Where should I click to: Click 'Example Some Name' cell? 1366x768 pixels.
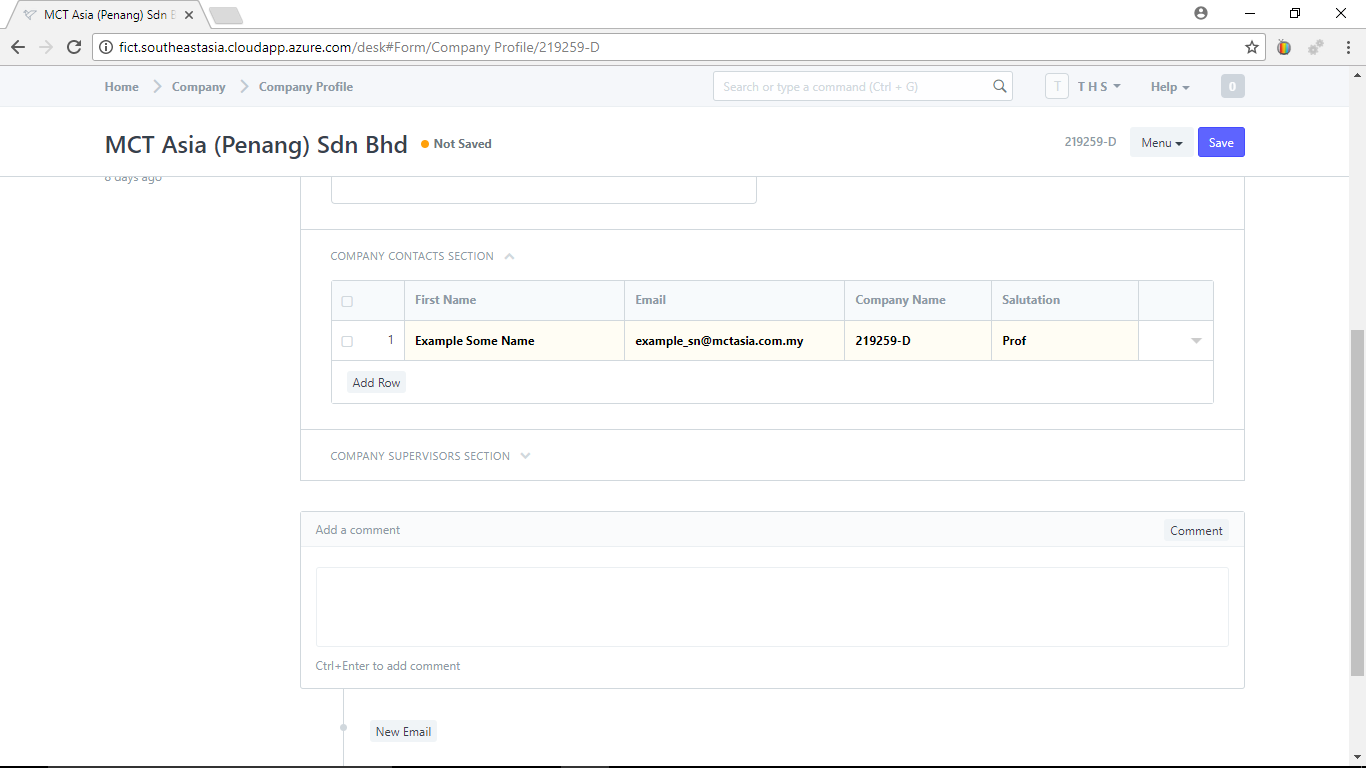[514, 341]
